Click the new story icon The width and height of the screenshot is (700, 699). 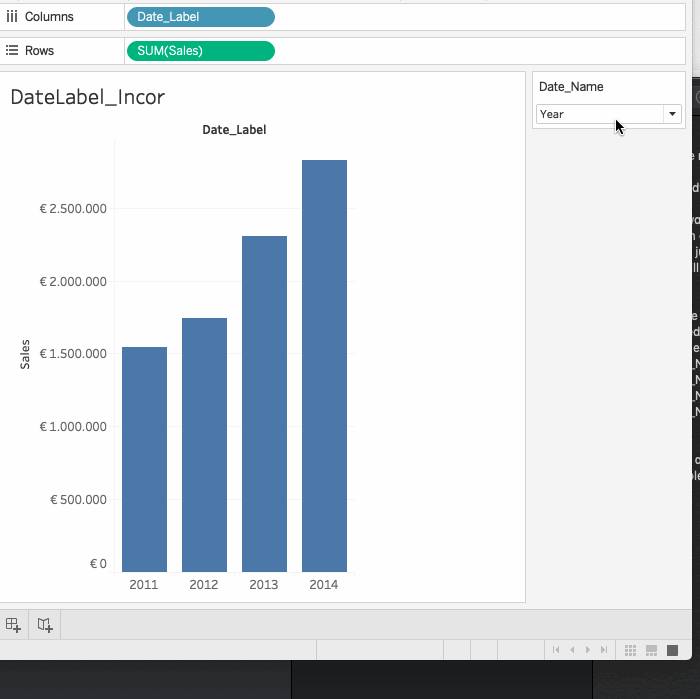point(45,625)
